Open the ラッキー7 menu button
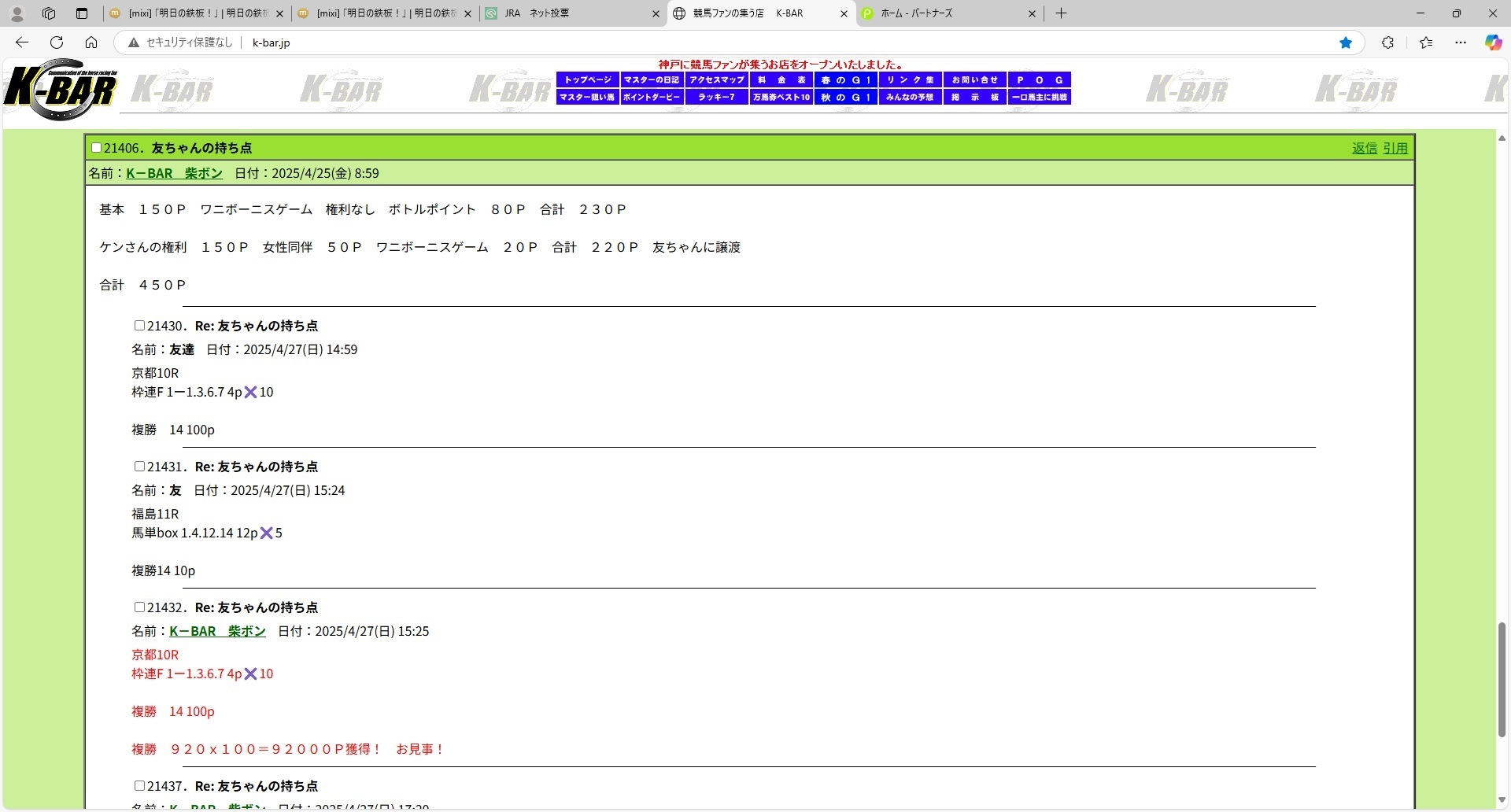The image size is (1511, 812). 716,97
